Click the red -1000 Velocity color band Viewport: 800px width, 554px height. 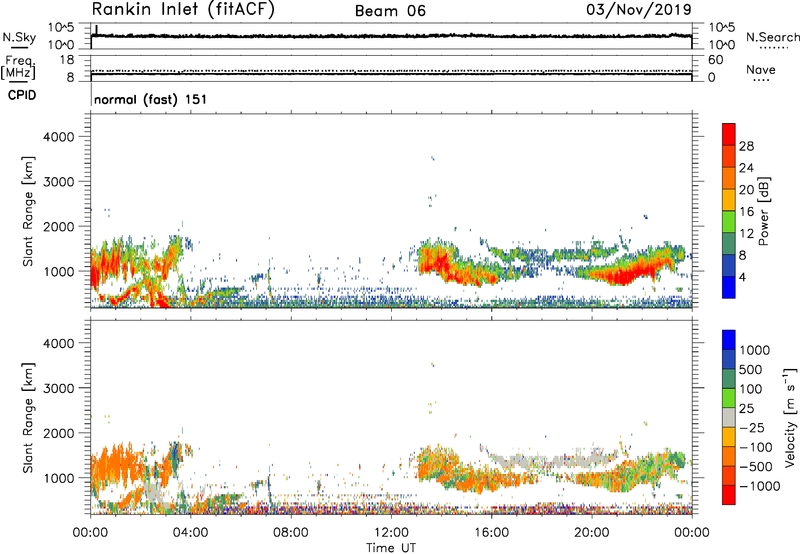(x=729, y=495)
